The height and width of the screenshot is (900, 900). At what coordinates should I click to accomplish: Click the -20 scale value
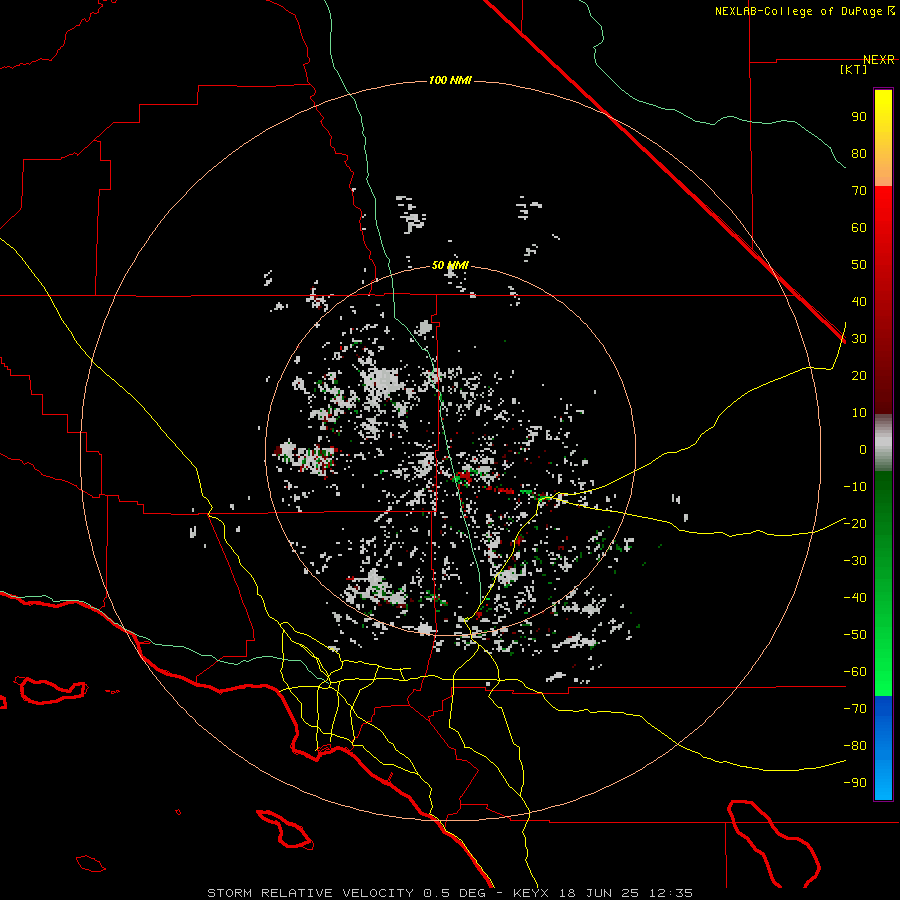pos(855,523)
